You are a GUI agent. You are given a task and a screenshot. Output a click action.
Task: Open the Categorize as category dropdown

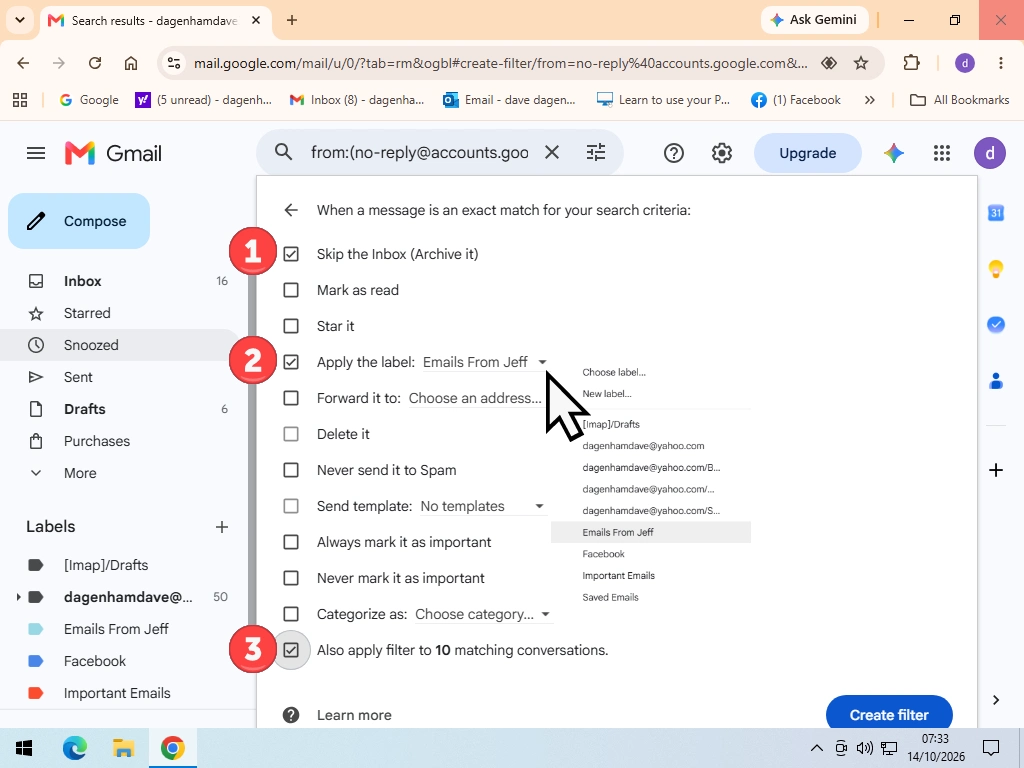[483, 615]
